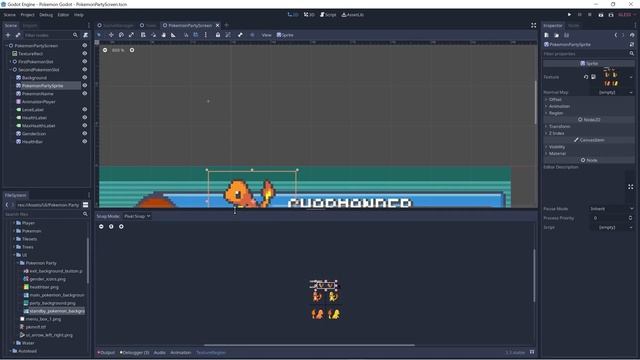
Task: Switch to the AssetLib workspace
Action: click(x=352, y=15)
